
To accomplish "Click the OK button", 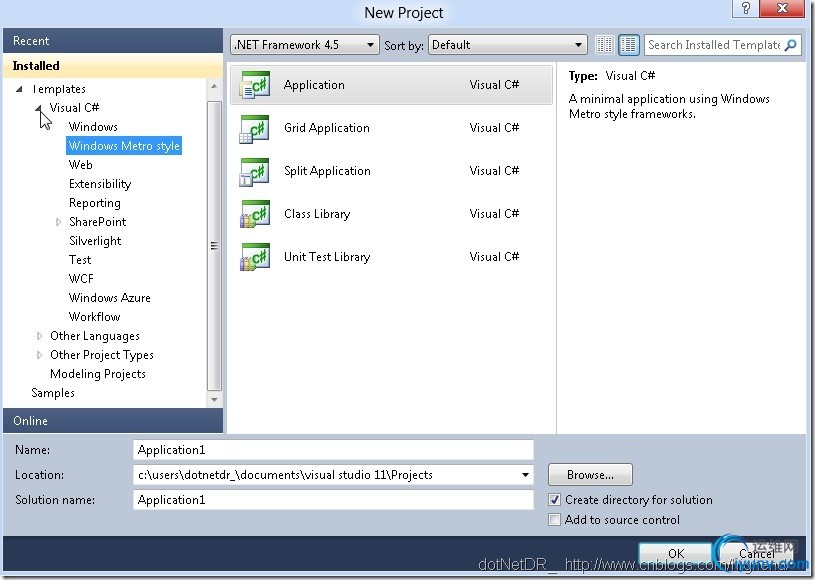I will coord(675,553).
